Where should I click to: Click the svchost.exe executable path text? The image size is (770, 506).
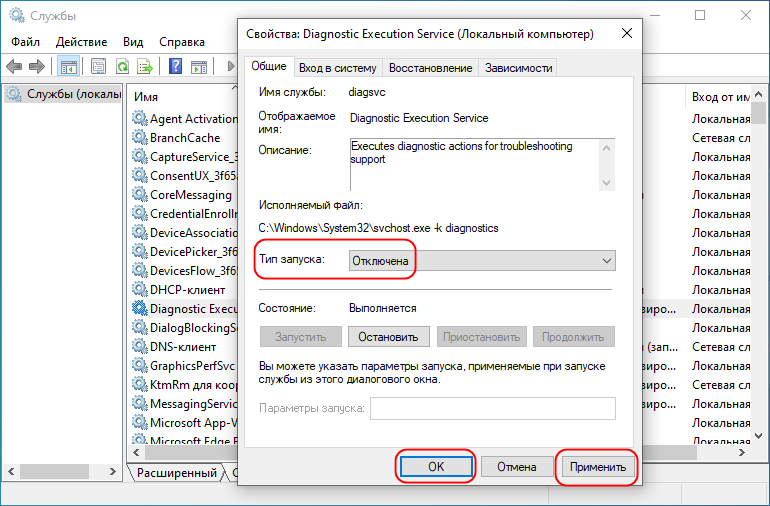point(378,228)
